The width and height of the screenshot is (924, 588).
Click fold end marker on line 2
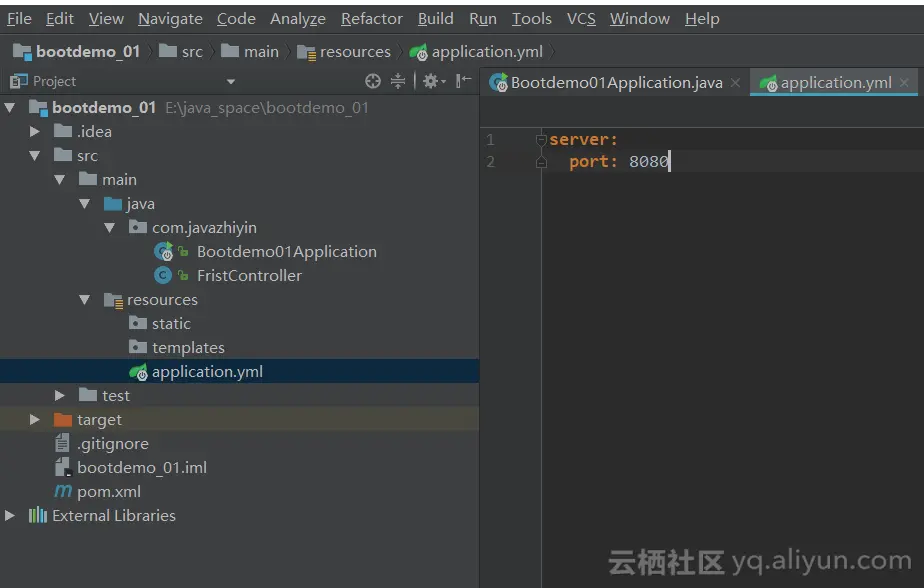[x=542, y=162]
